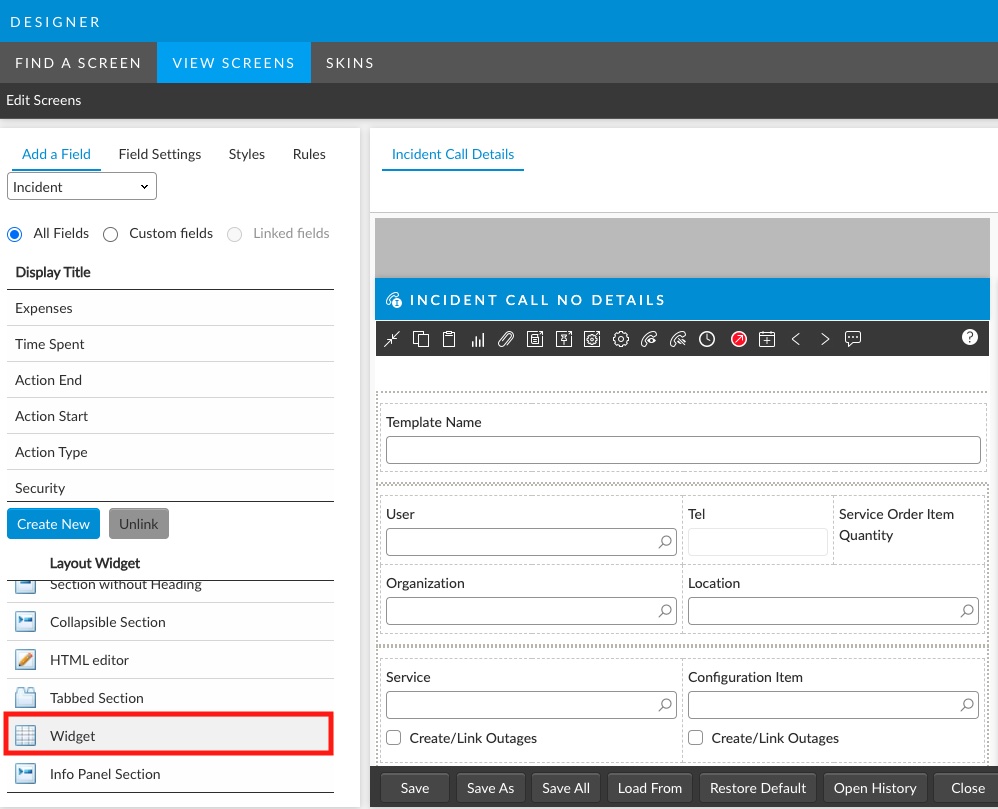Click the Restore Default button
Screen dimensions: 998x809
[x=758, y=788]
